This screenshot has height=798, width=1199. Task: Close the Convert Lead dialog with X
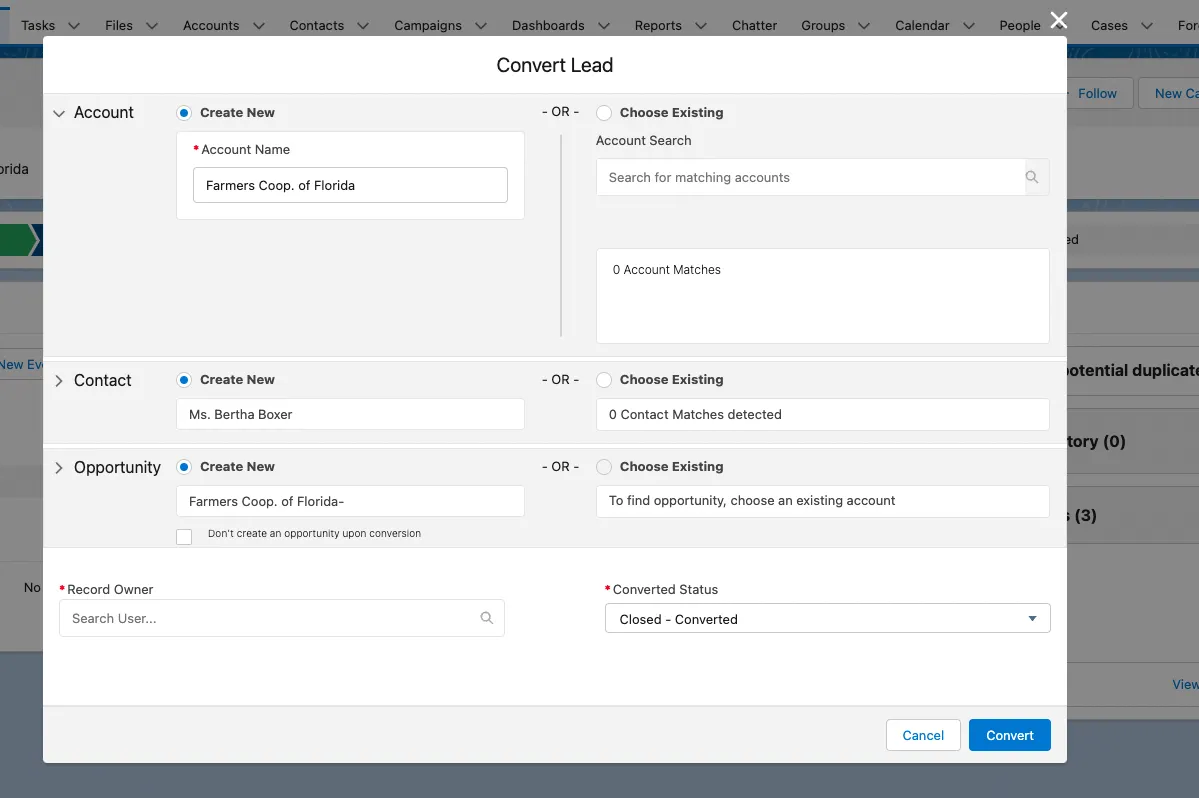click(x=1058, y=20)
